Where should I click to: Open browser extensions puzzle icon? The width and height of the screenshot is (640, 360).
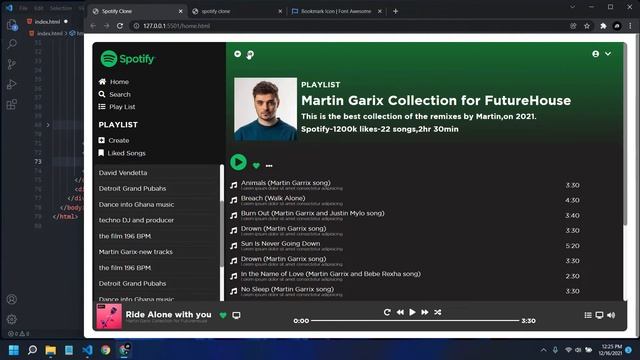603,26
